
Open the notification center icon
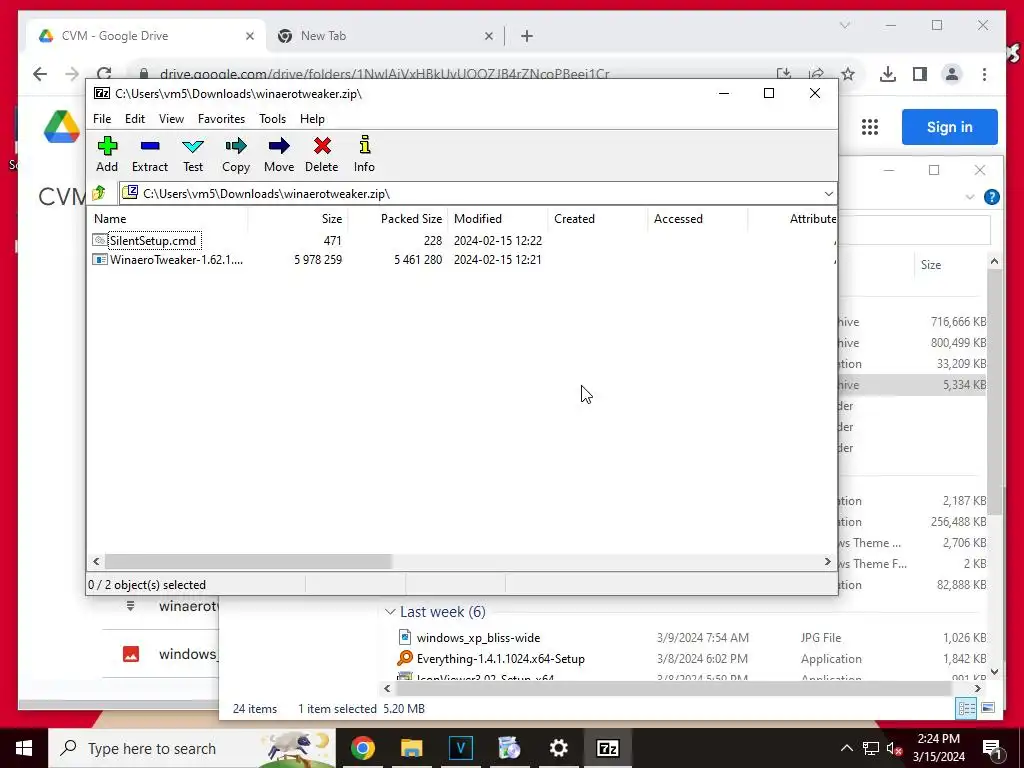pos(992,748)
